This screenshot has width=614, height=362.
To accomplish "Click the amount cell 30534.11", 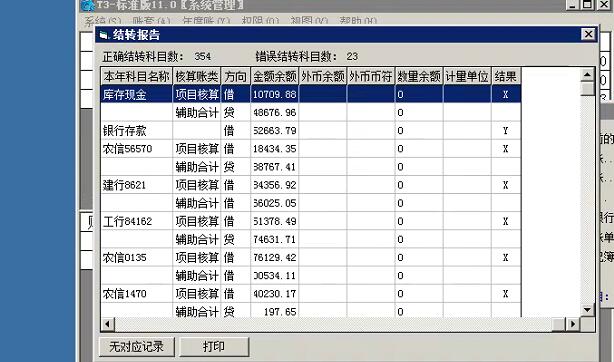I will click(x=274, y=275).
